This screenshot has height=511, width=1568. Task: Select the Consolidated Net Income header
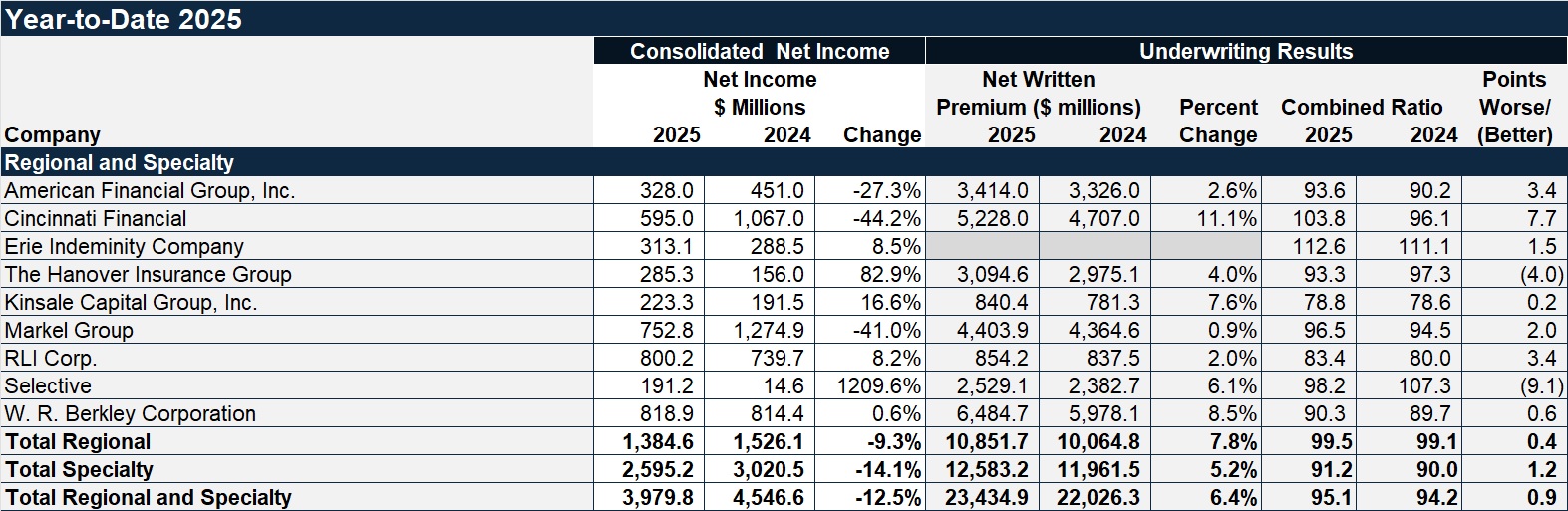point(760,51)
